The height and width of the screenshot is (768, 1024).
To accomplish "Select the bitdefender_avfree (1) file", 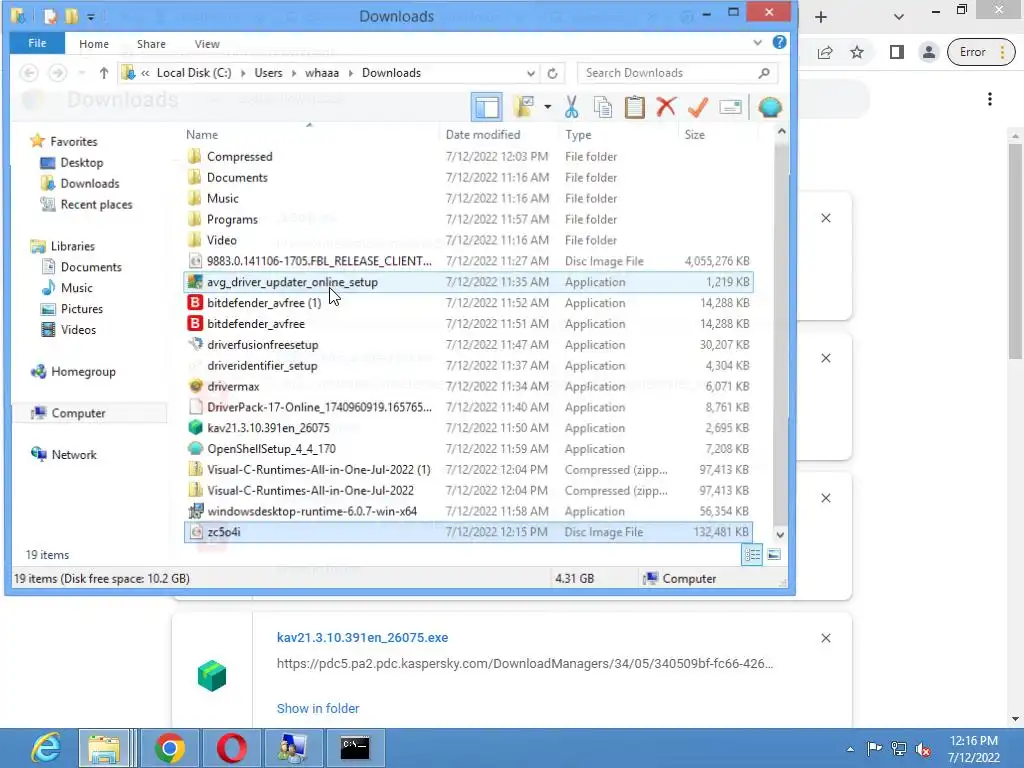I will [x=263, y=303].
